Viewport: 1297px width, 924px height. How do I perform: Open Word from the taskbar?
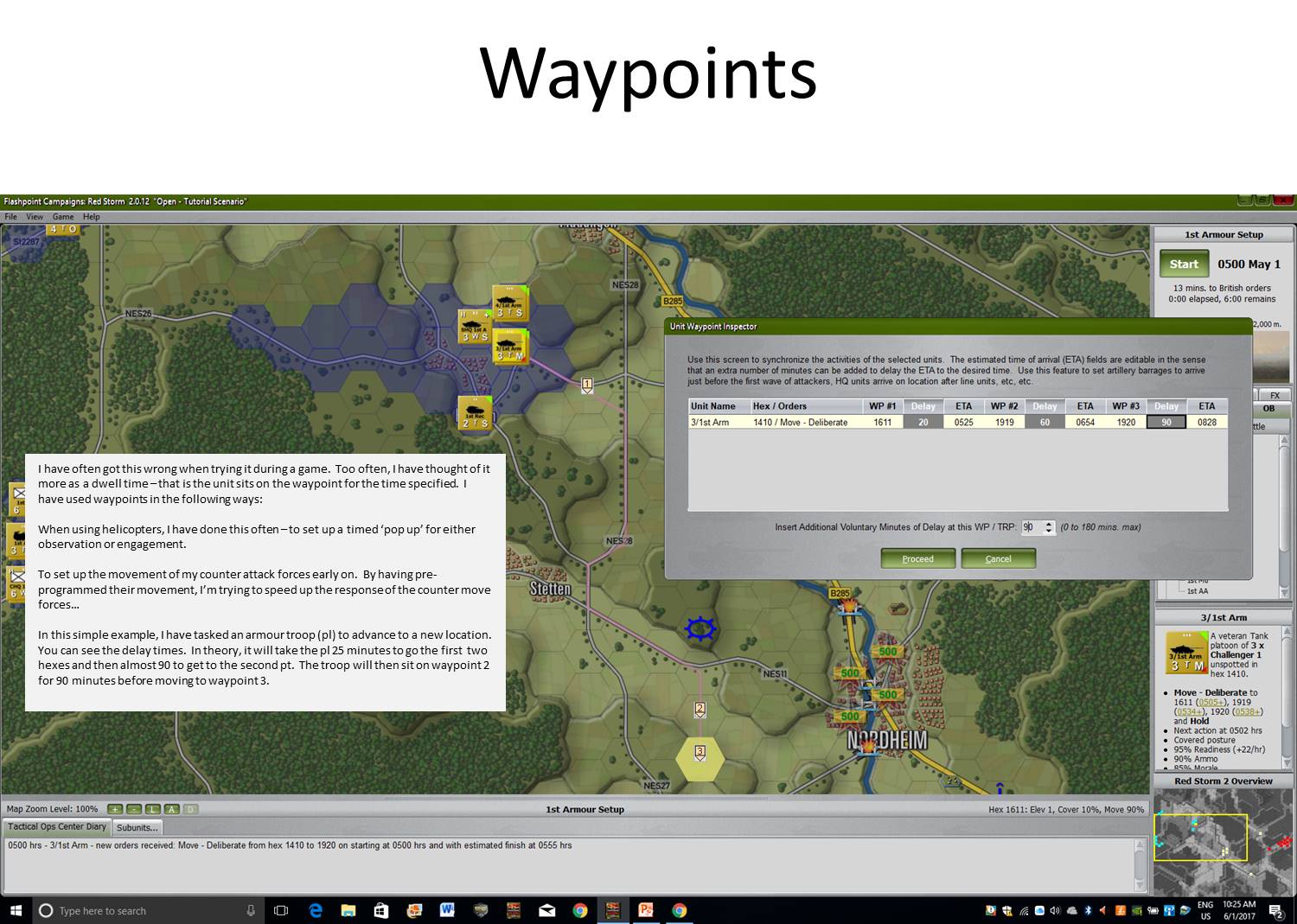pos(447,910)
